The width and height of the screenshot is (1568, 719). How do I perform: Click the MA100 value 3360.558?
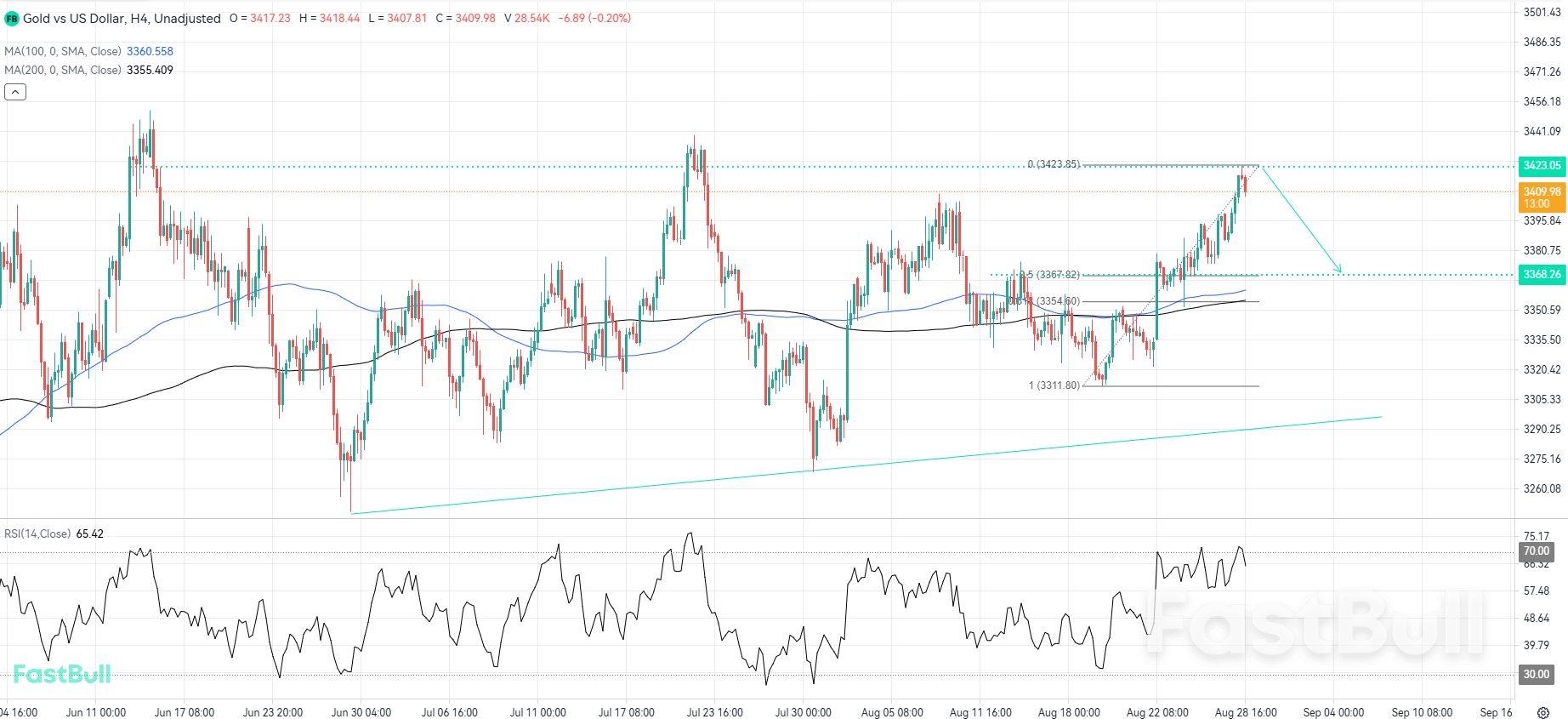tap(150, 52)
